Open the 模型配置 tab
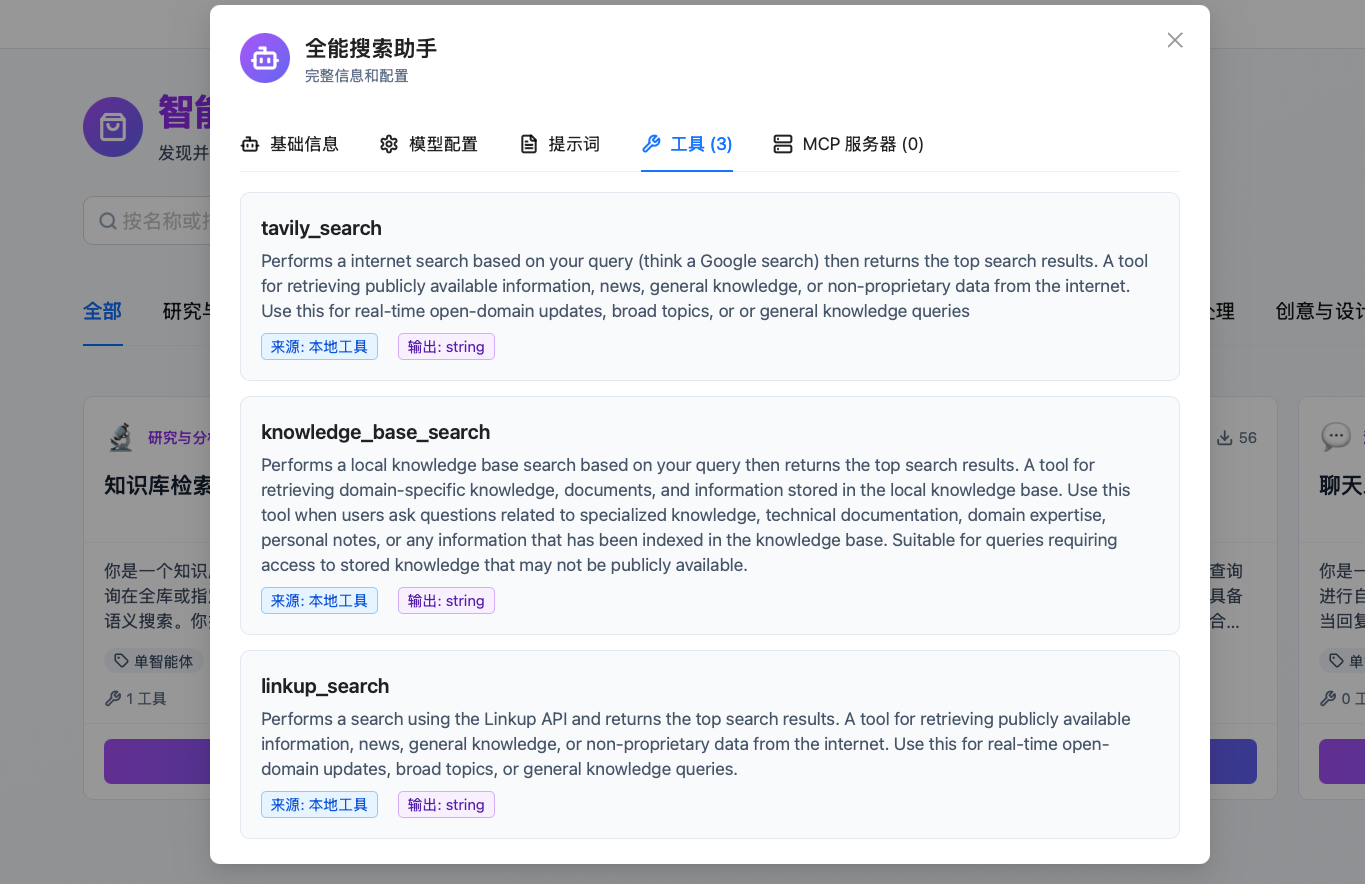Image resolution: width=1365 pixels, height=884 pixels. click(x=429, y=144)
